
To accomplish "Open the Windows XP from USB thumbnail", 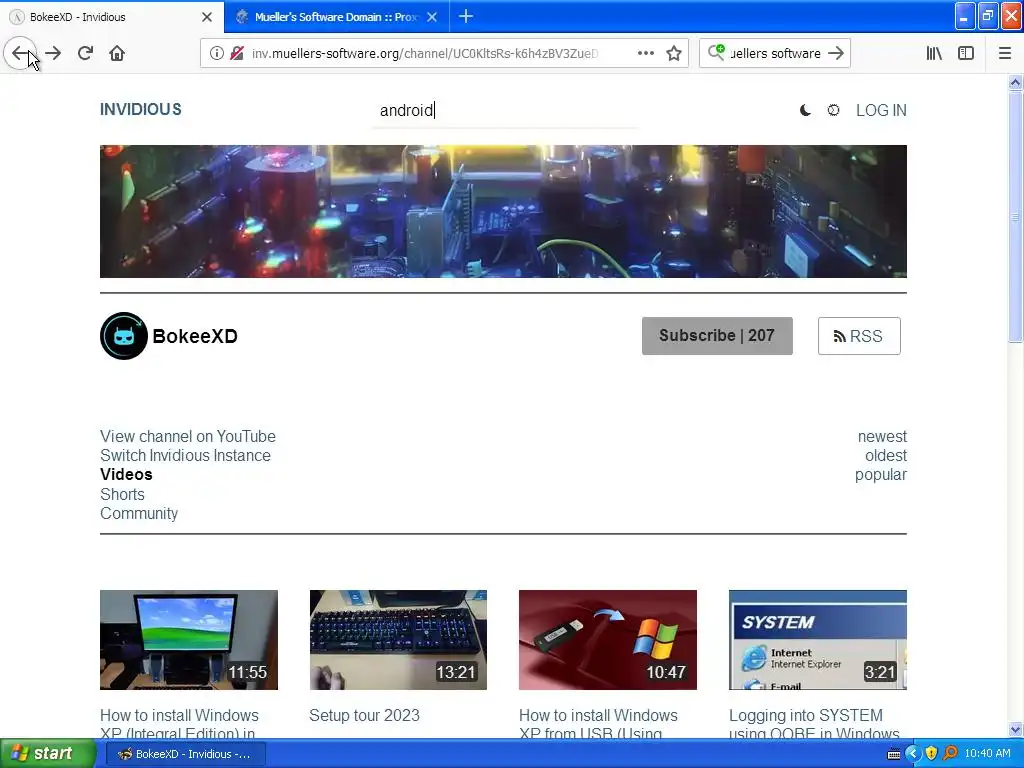I will 607,639.
